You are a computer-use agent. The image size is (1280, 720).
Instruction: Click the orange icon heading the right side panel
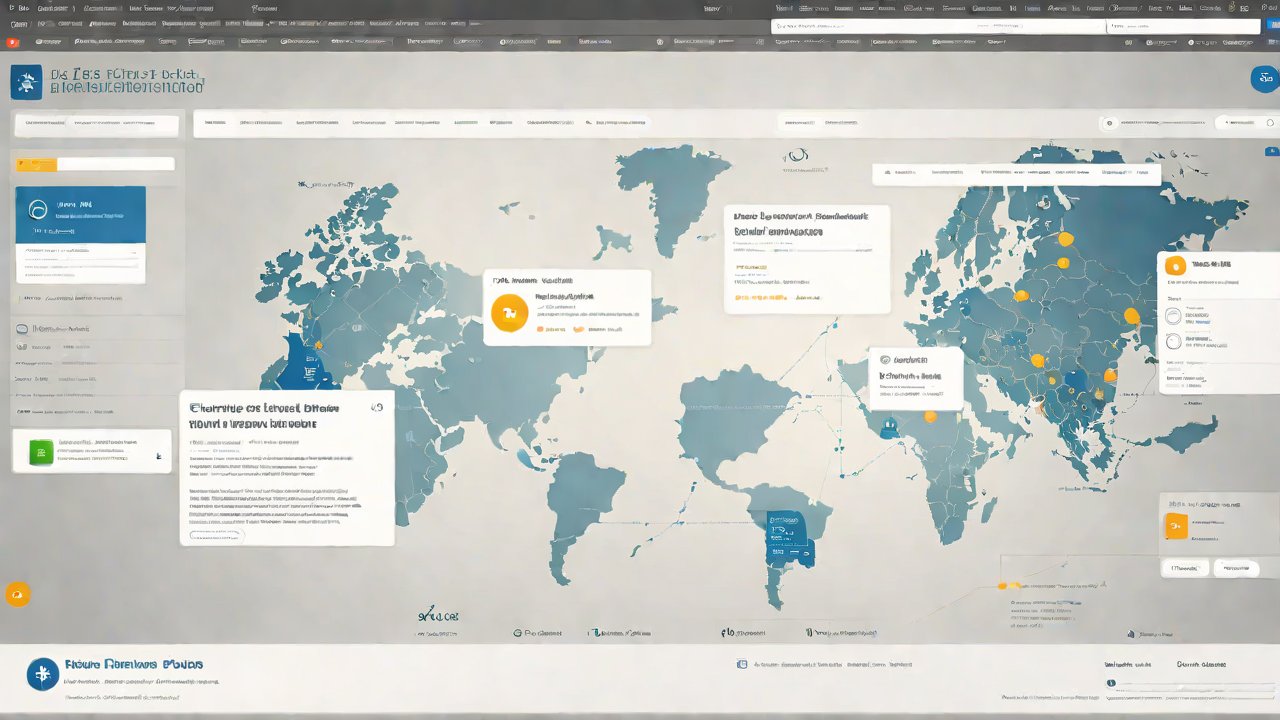[x=1175, y=265]
